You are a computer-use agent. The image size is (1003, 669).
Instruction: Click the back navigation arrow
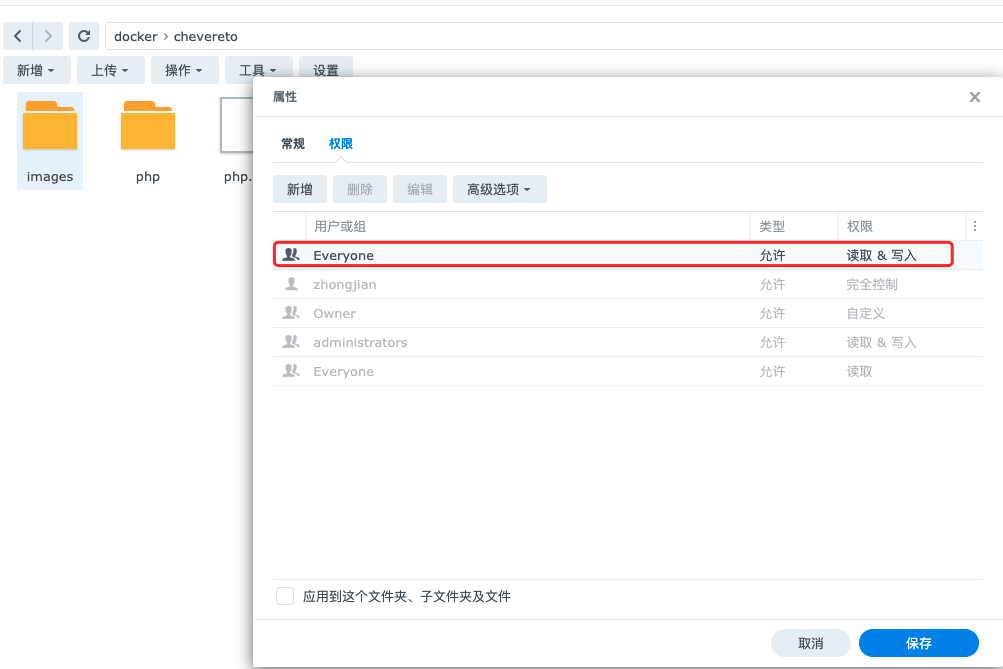18,37
